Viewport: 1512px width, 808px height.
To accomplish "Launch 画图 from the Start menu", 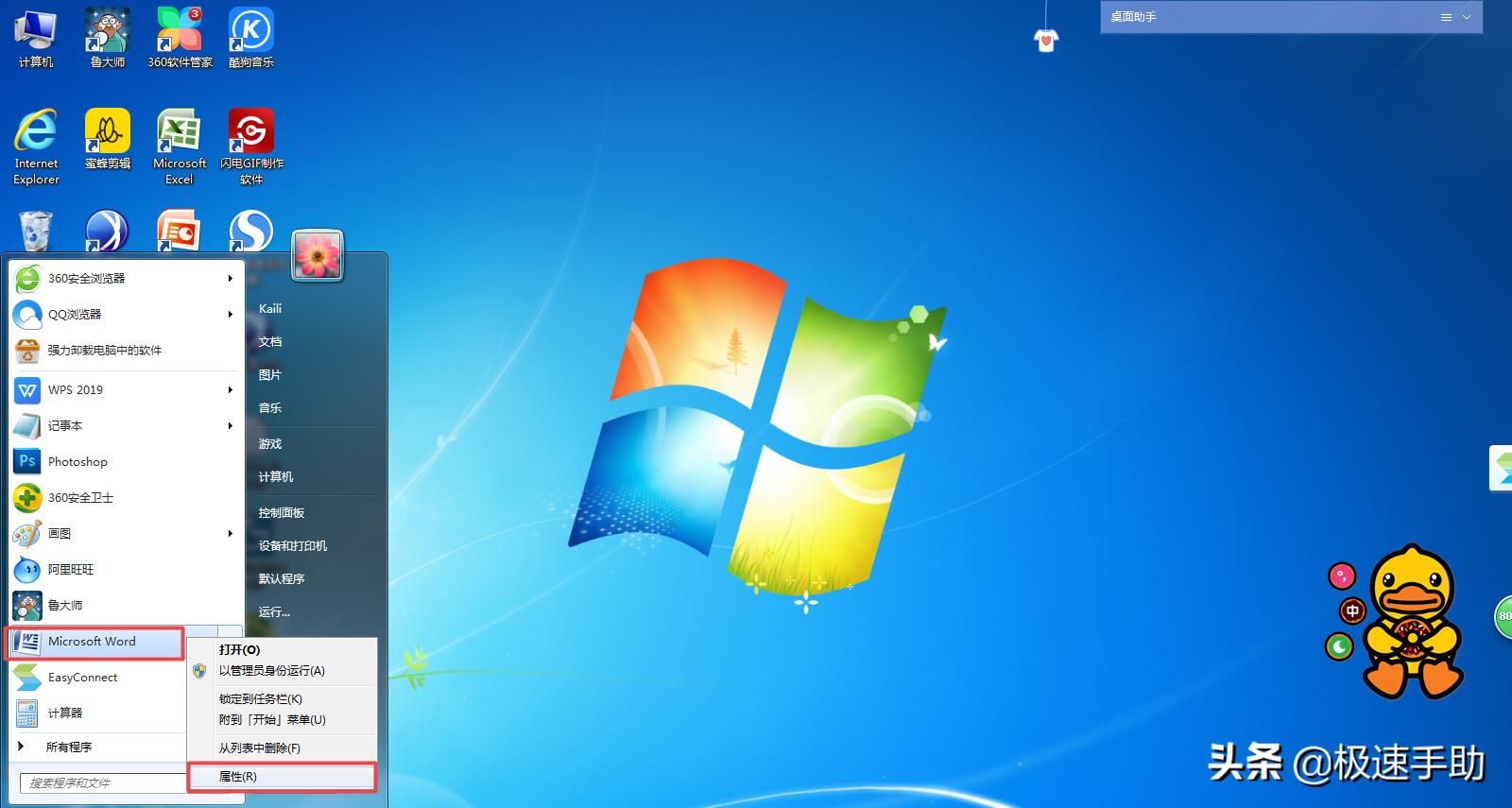I will (x=125, y=534).
